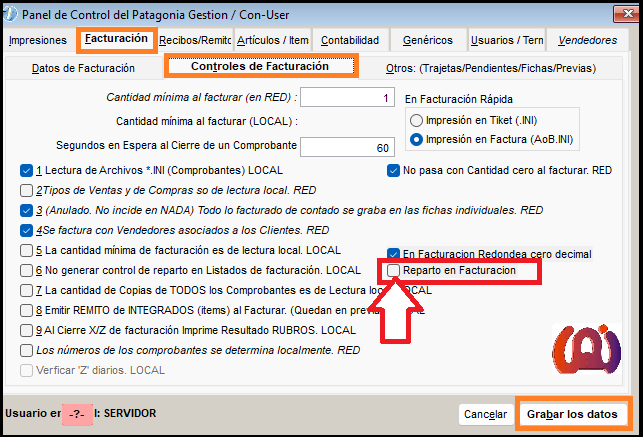
Task: Click the Segundos en Espera al Cierre field
Action: coord(347,147)
